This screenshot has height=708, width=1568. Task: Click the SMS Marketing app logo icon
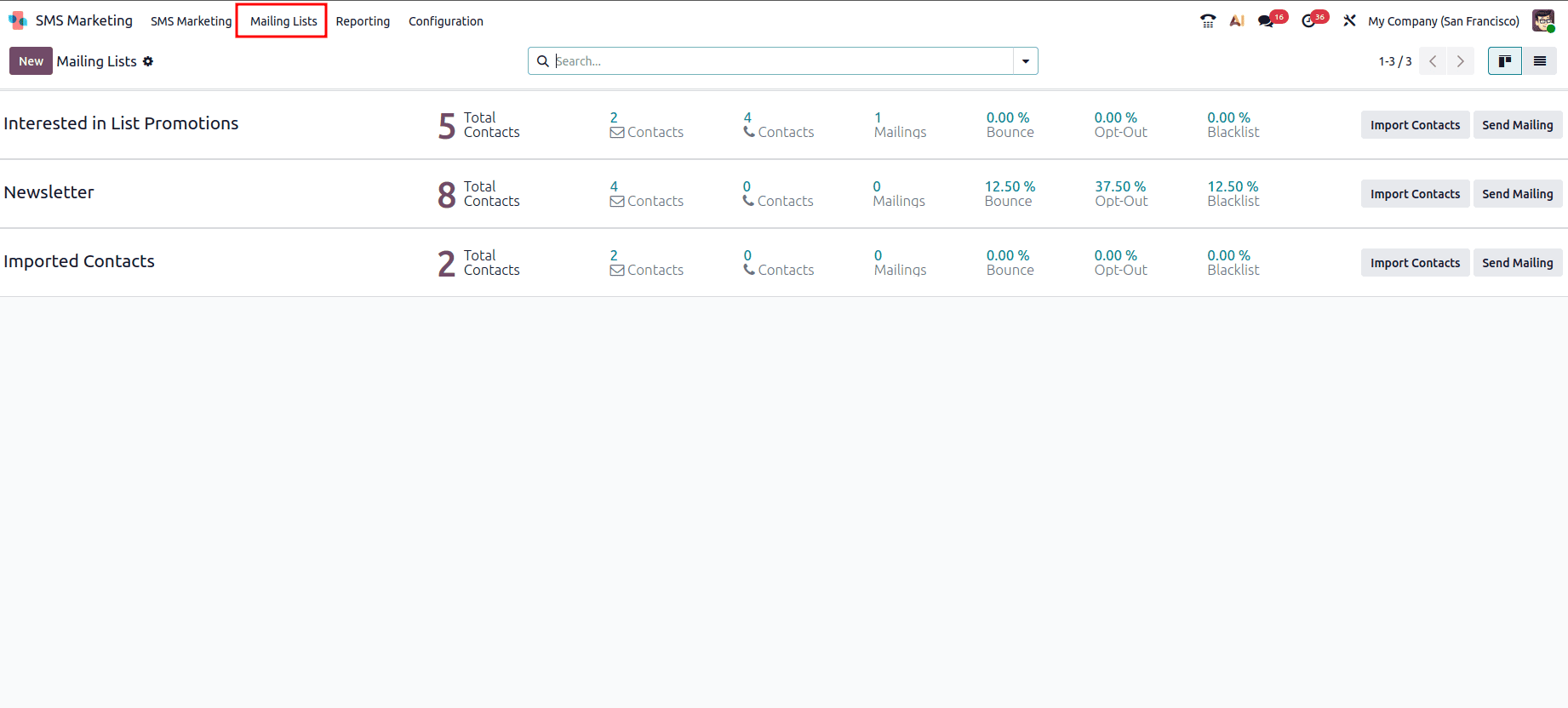pyautogui.click(x=17, y=20)
